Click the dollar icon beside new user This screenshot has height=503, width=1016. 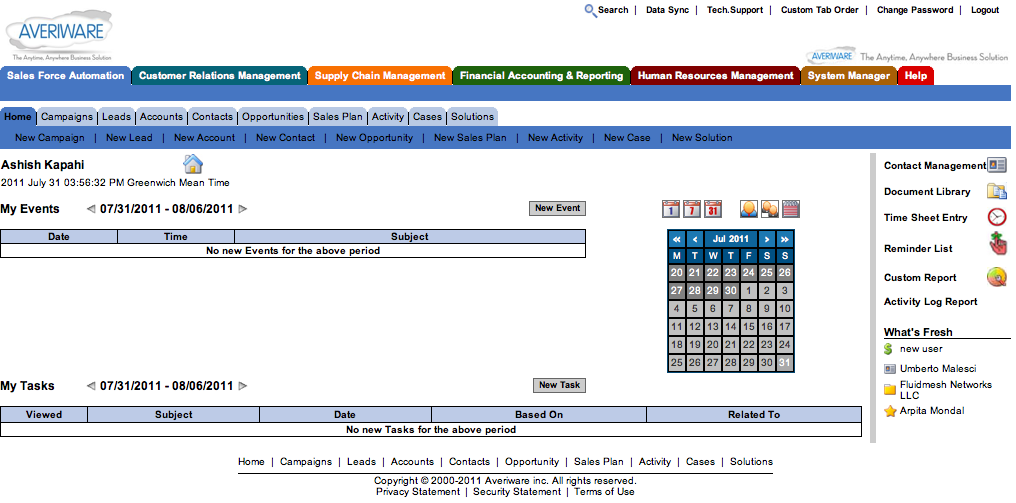click(888, 349)
